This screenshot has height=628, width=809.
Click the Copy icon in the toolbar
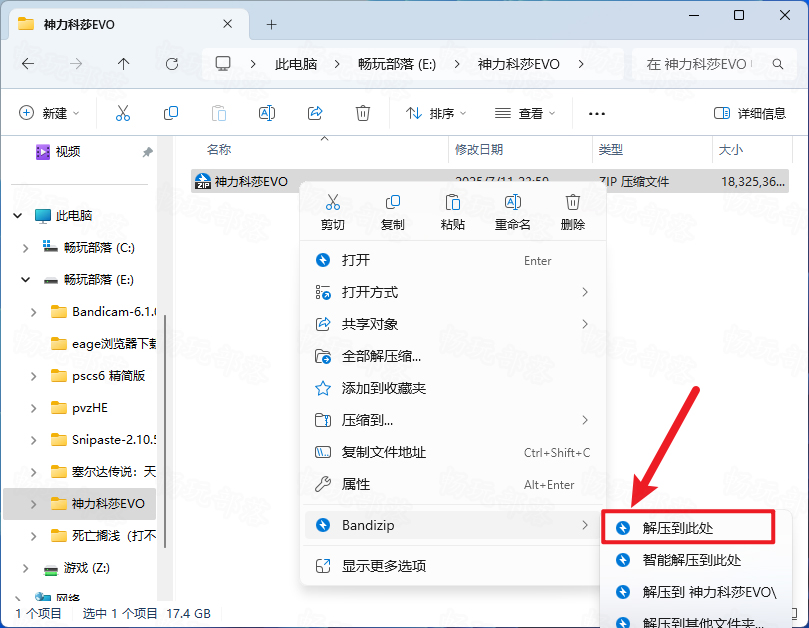171,113
